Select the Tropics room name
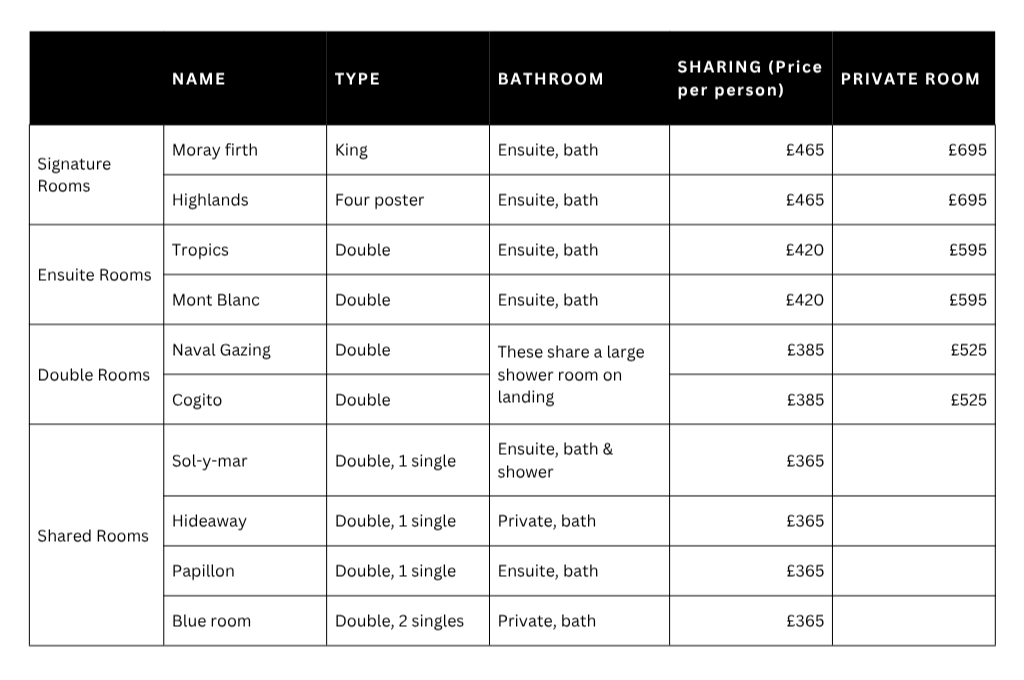Image resolution: width=1024 pixels, height=680 pixels. click(x=200, y=250)
